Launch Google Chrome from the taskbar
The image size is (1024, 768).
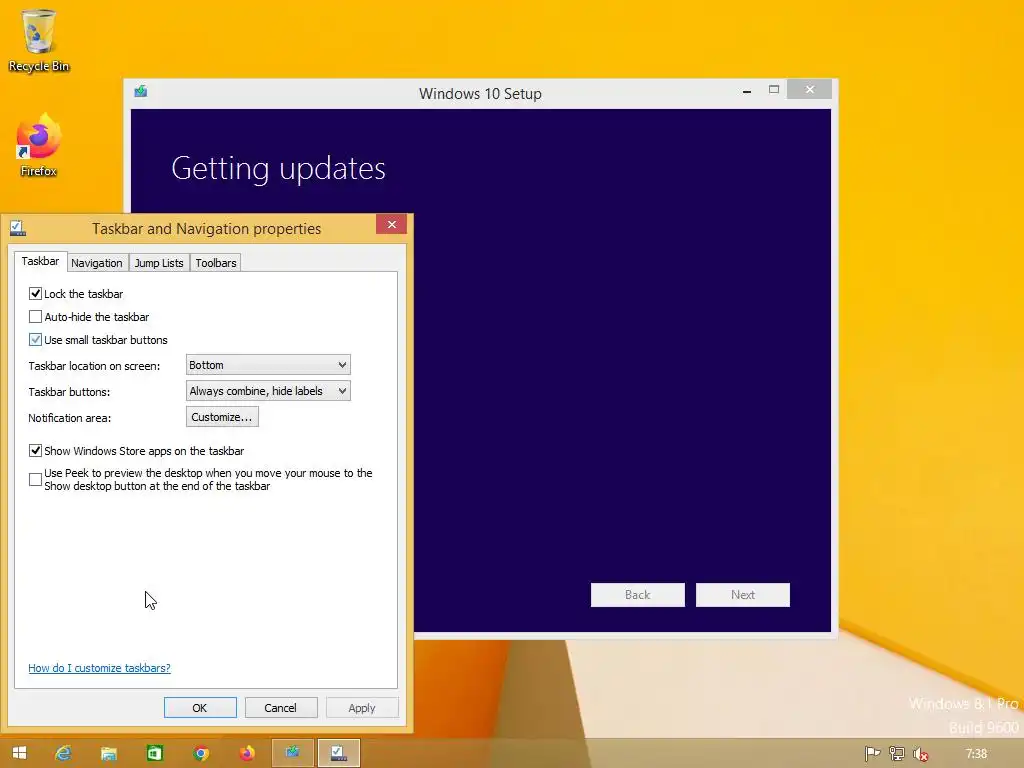click(200, 753)
